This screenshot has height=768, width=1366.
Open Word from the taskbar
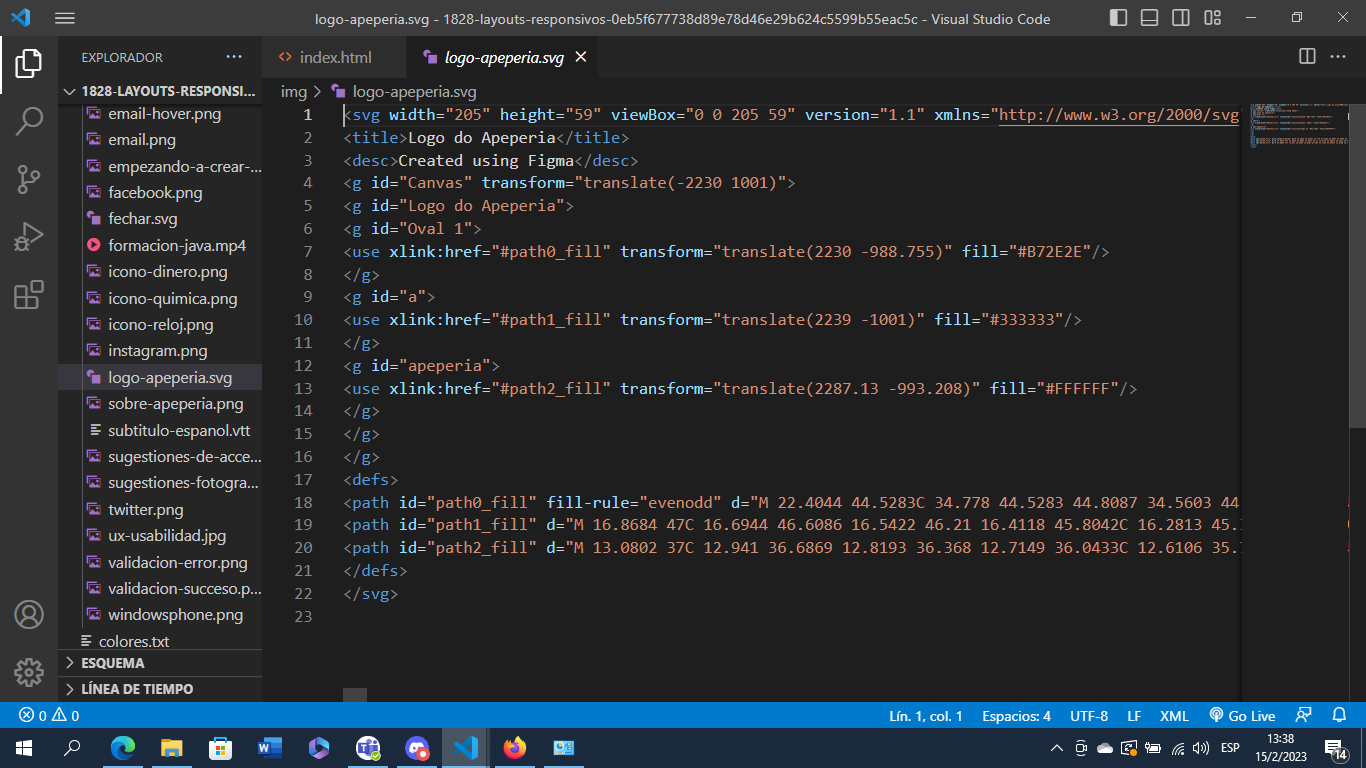(269, 747)
